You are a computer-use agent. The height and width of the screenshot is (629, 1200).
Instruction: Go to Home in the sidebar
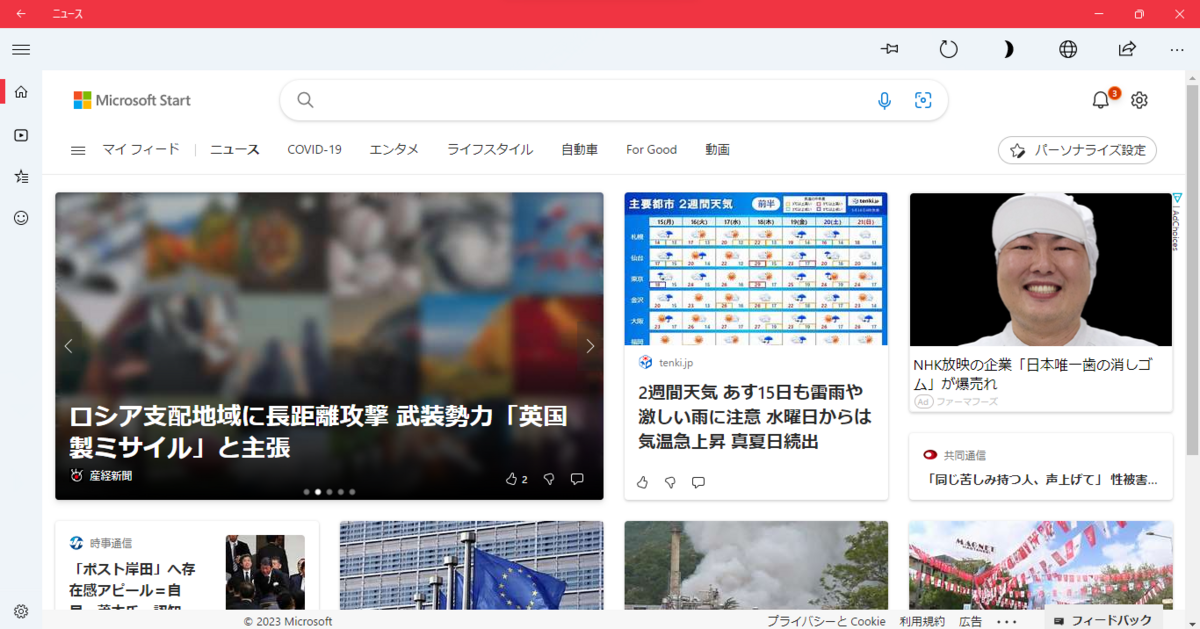click(x=21, y=92)
